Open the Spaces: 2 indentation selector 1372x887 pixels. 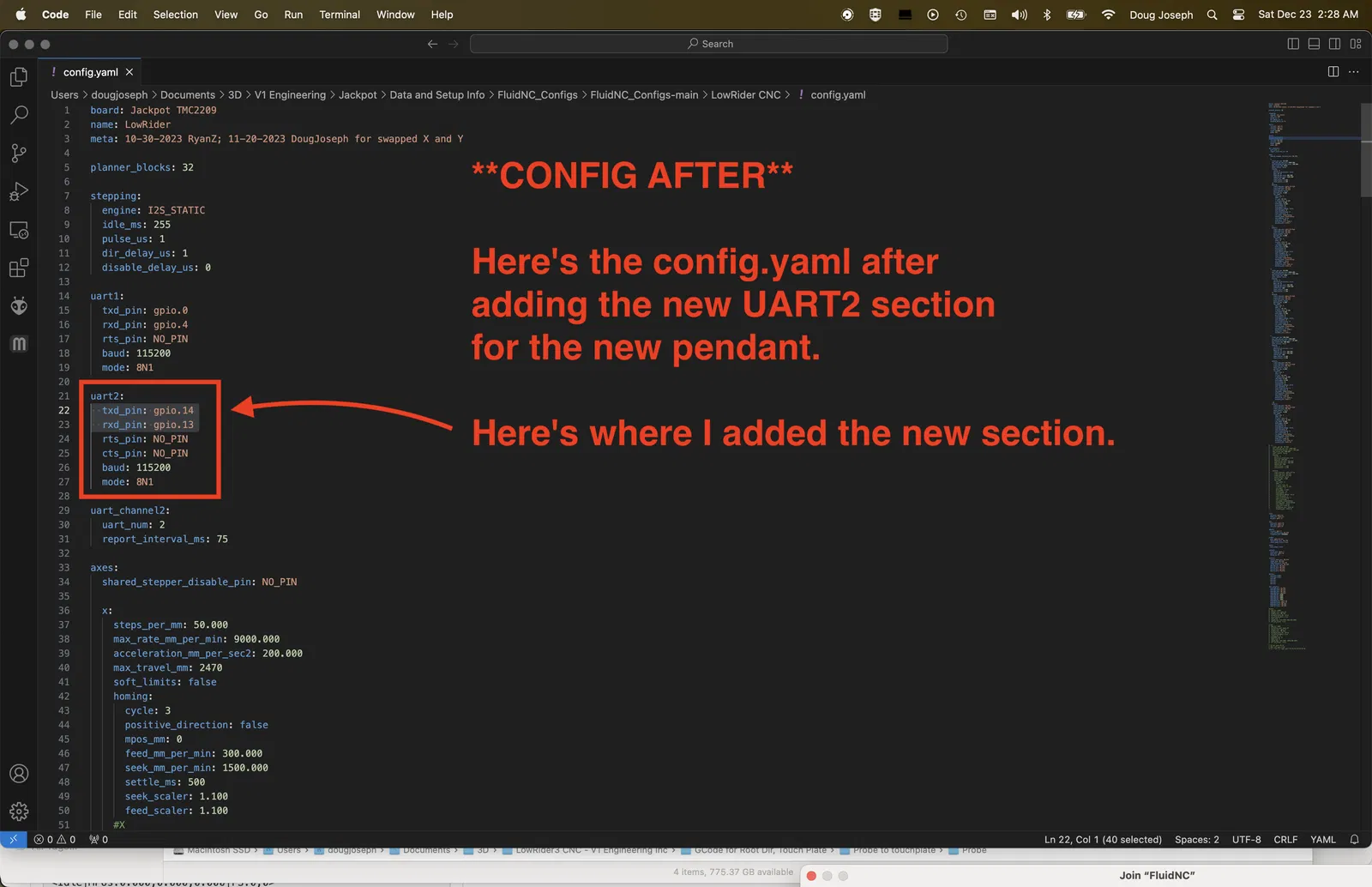(x=1197, y=840)
